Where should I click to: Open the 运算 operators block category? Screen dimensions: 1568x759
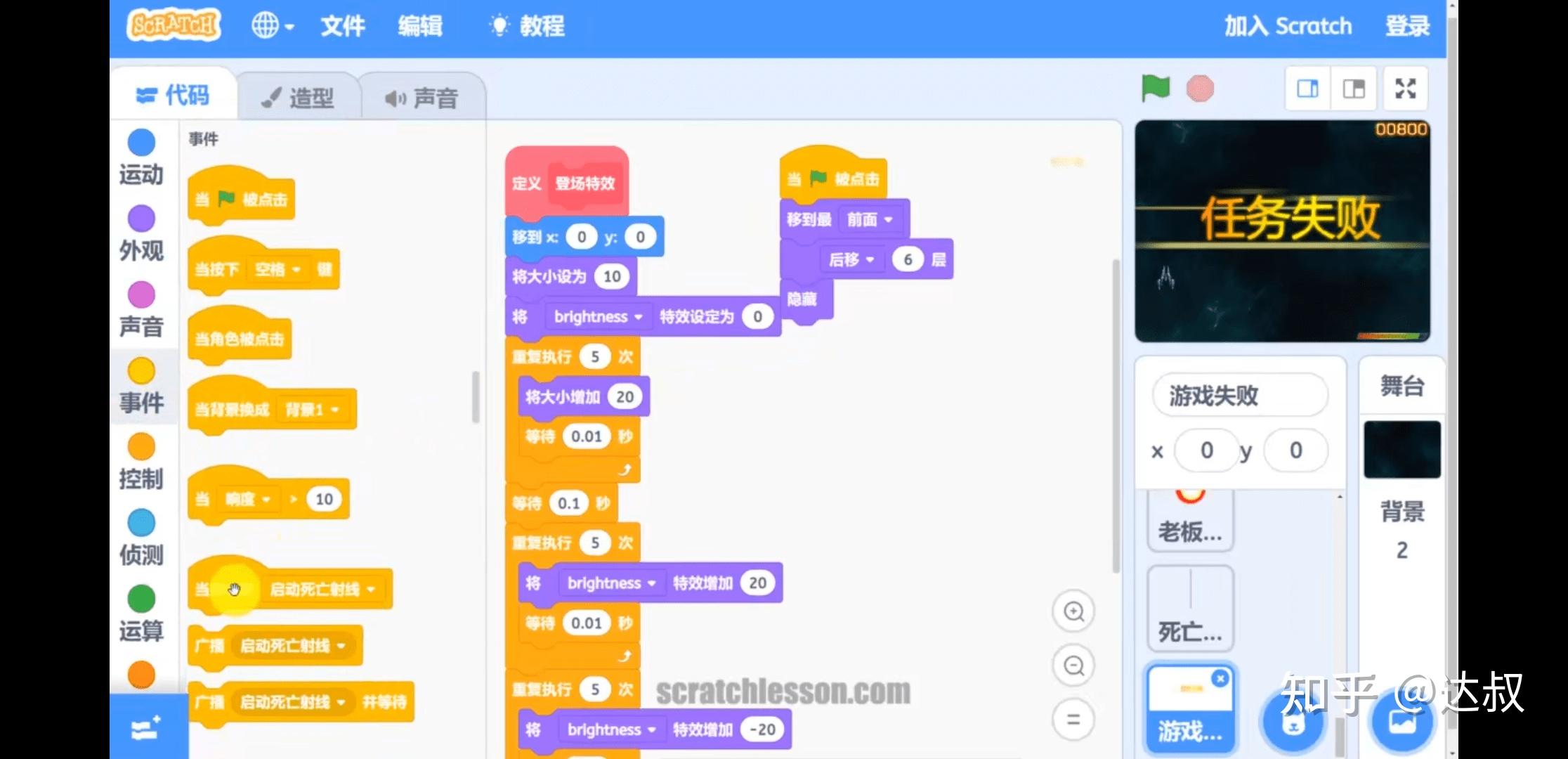point(142,613)
